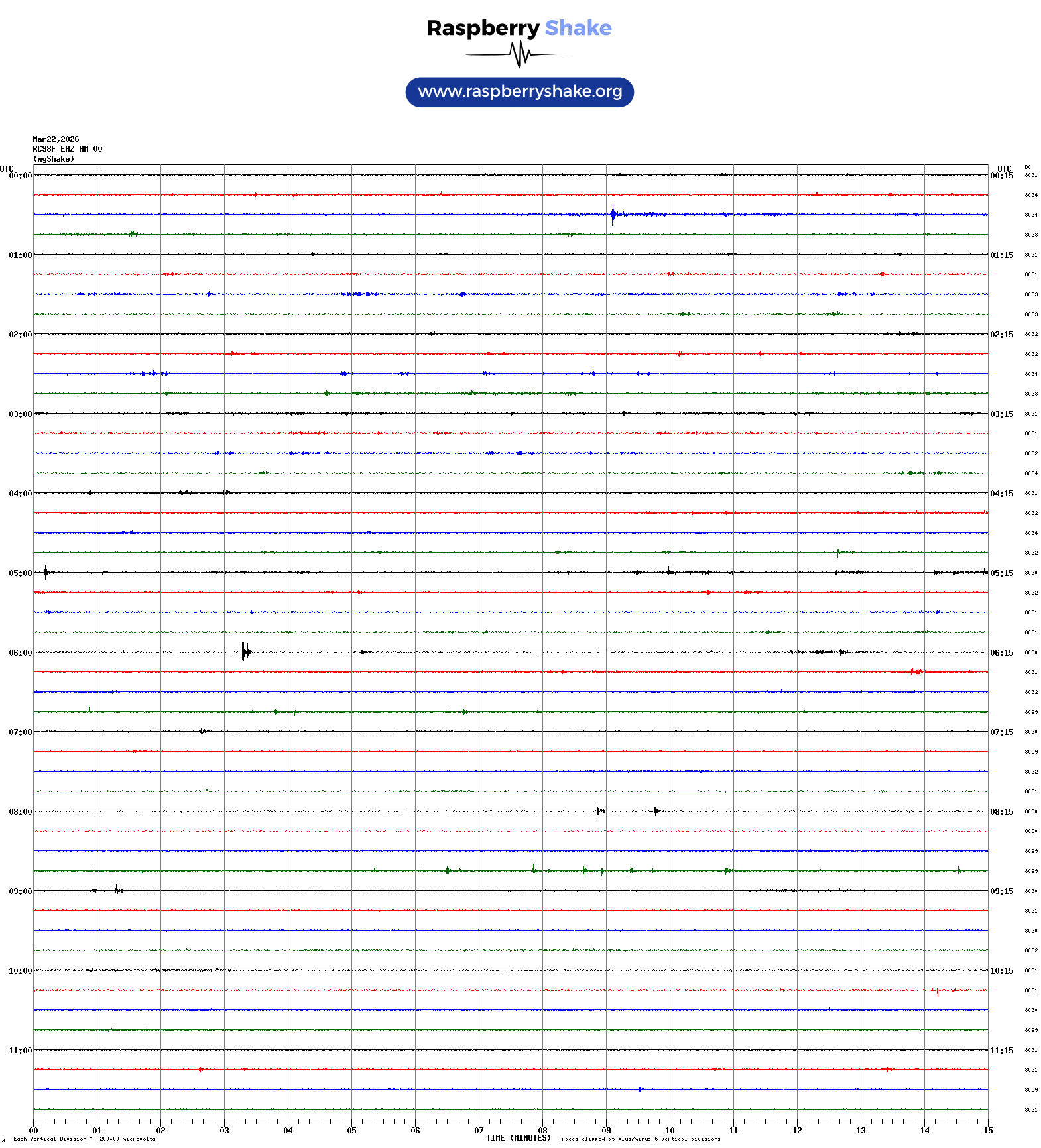The width and height of the screenshot is (1041, 1148).
Task: Click the Traces clipped footer note
Action: click(x=639, y=1139)
